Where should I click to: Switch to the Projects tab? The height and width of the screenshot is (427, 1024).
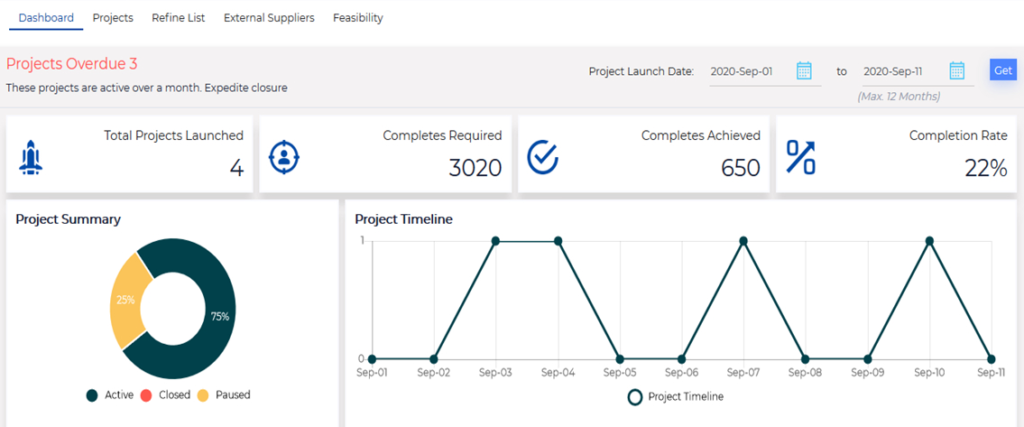coord(113,18)
